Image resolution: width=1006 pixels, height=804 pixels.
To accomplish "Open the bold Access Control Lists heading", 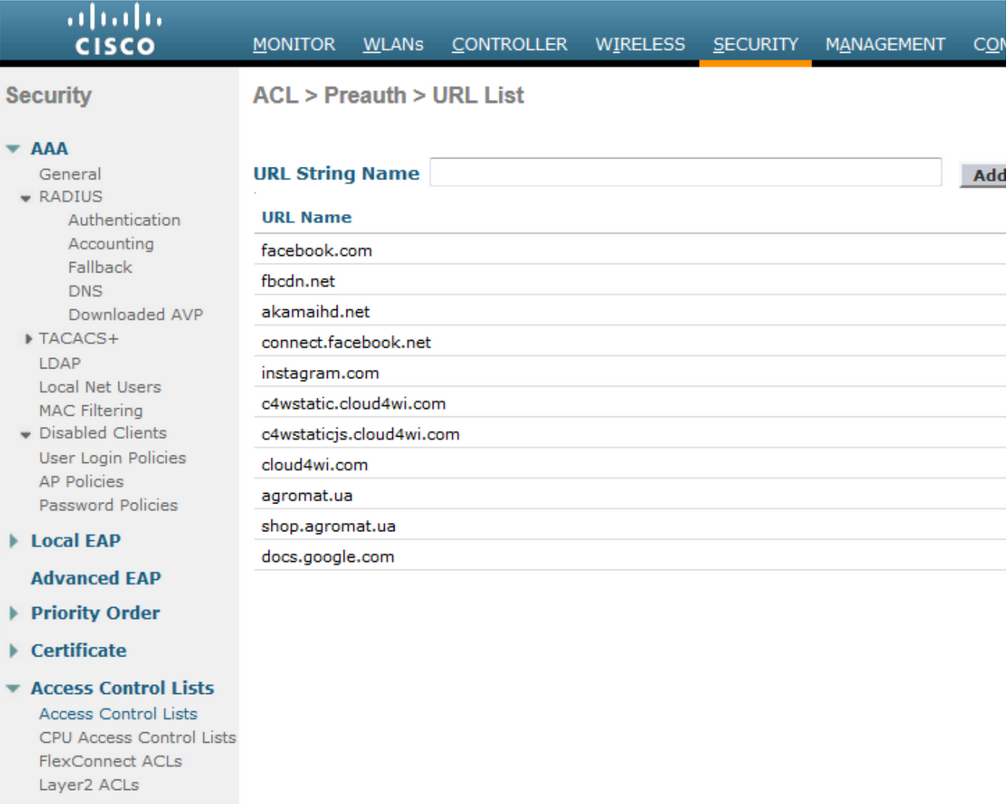I will (123, 688).
